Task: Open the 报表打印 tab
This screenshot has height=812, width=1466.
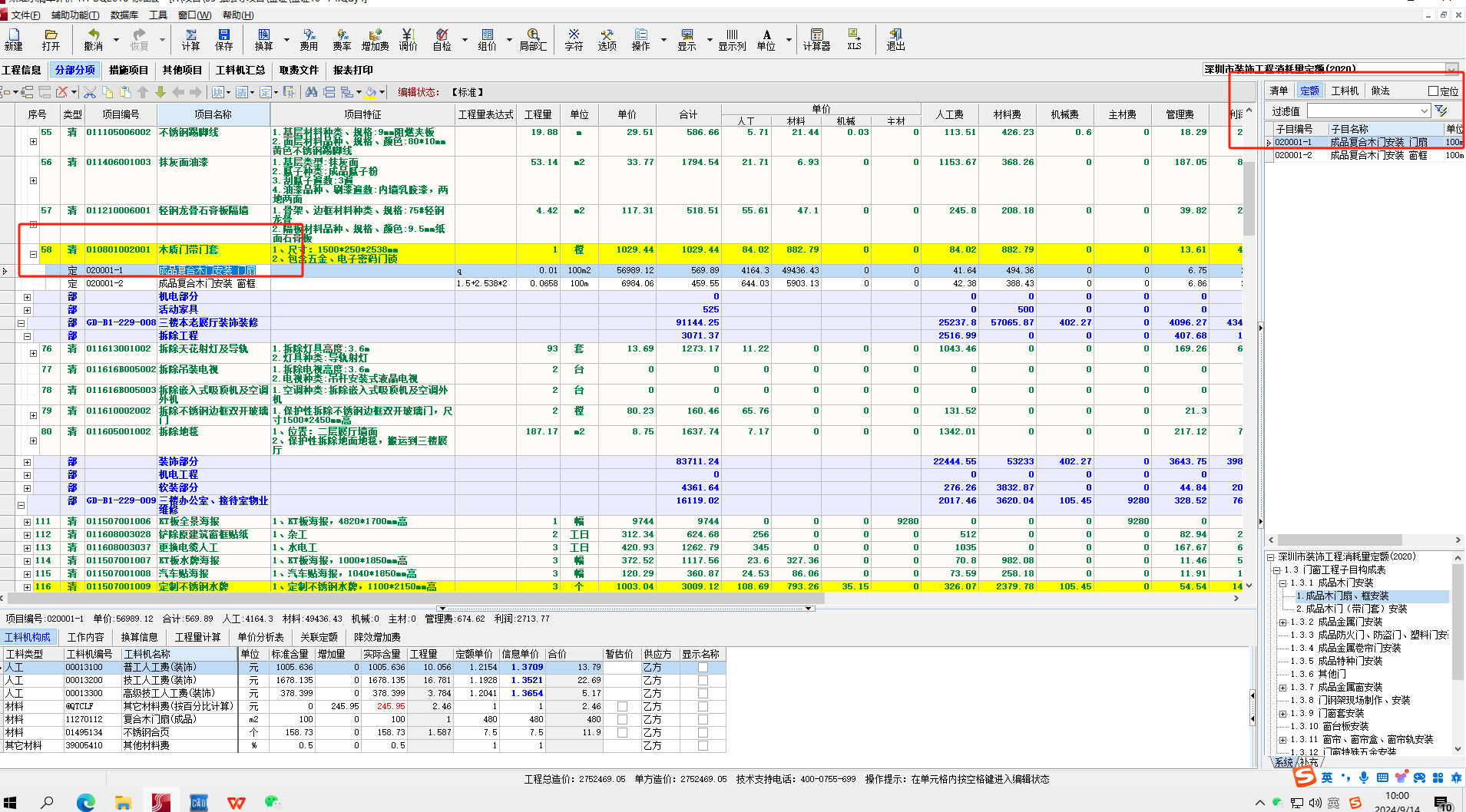Action: pyautogui.click(x=353, y=70)
